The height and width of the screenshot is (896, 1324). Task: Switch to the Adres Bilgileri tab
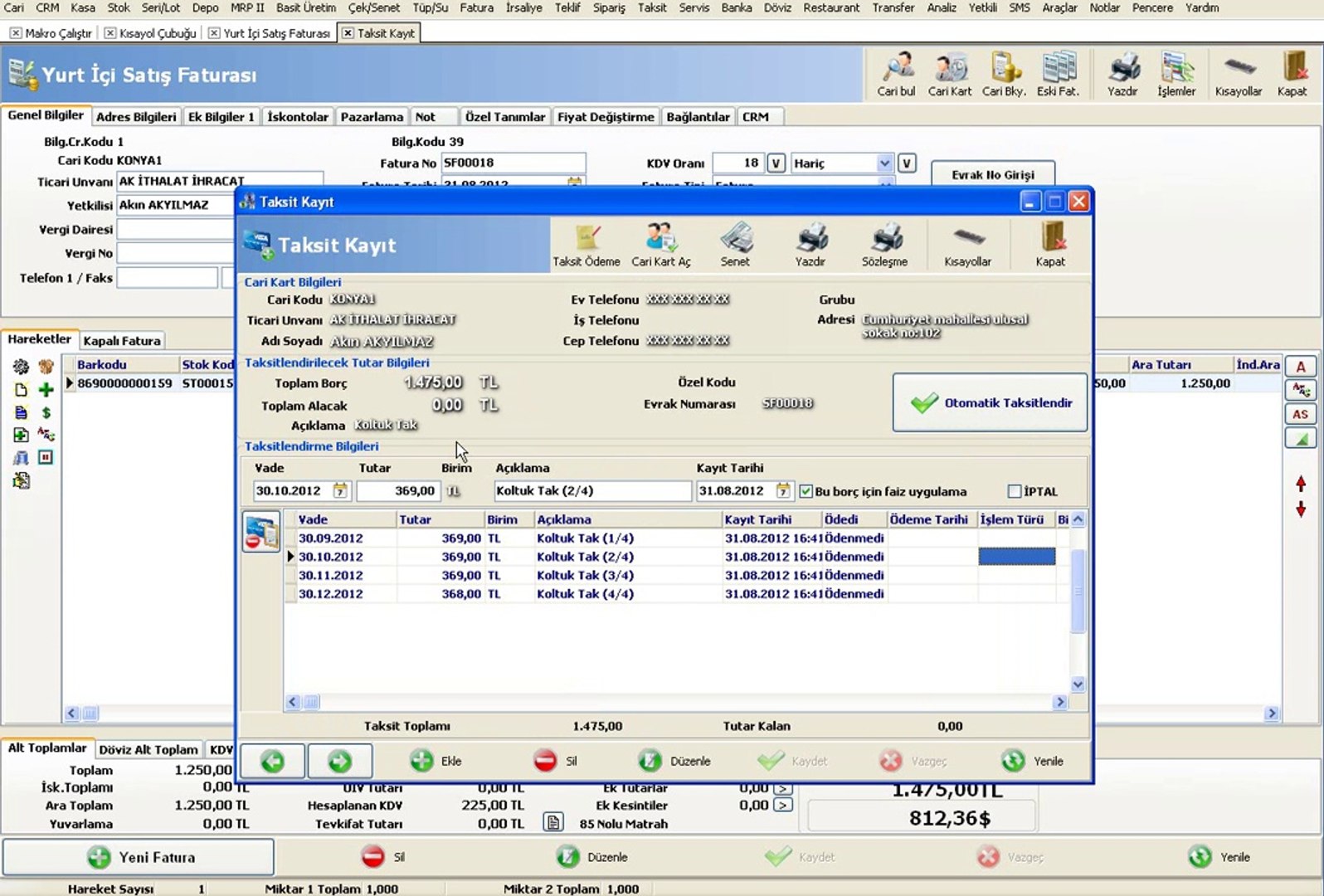pos(136,117)
